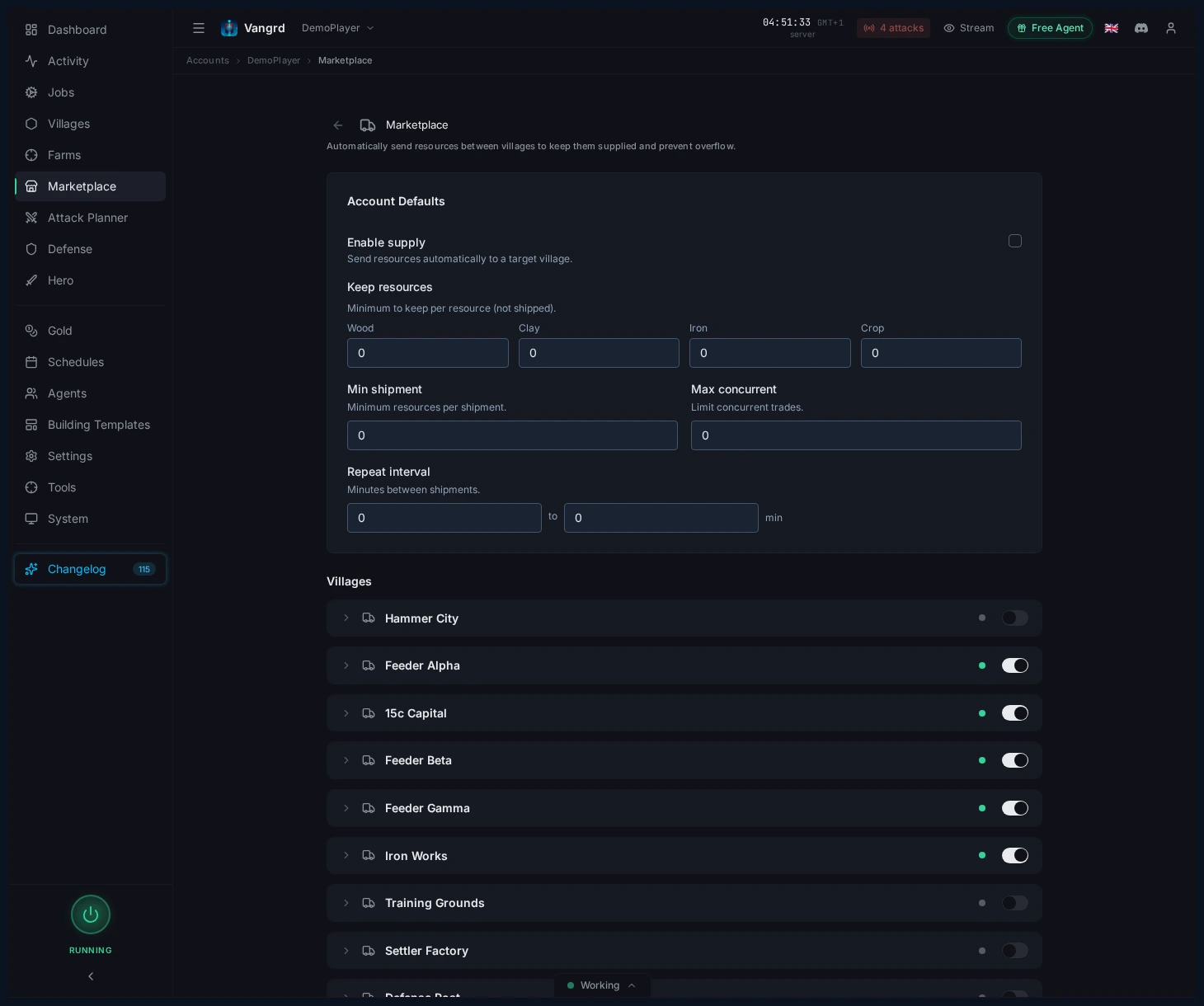The width and height of the screenshot is (1204, 1006).
Task: Toggle Hammer City supply on
Action: 1015,618
